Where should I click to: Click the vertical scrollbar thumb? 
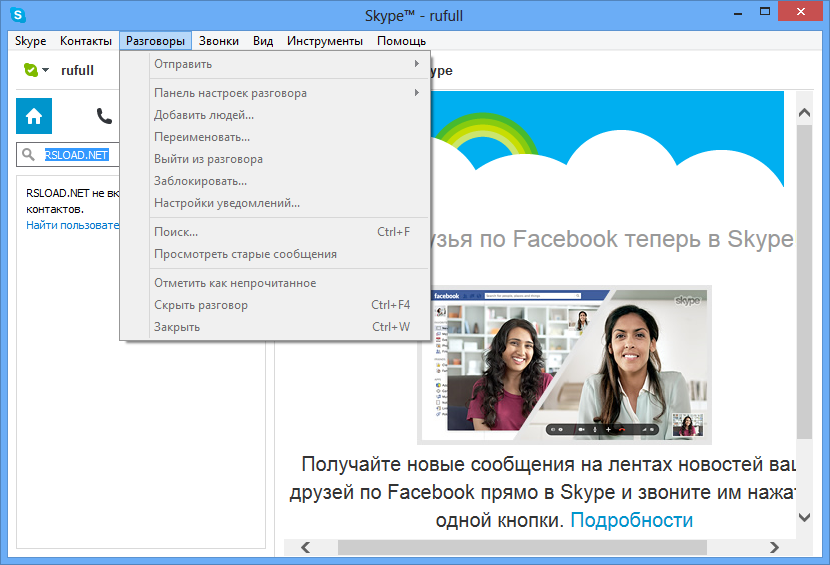pos(804,282)
